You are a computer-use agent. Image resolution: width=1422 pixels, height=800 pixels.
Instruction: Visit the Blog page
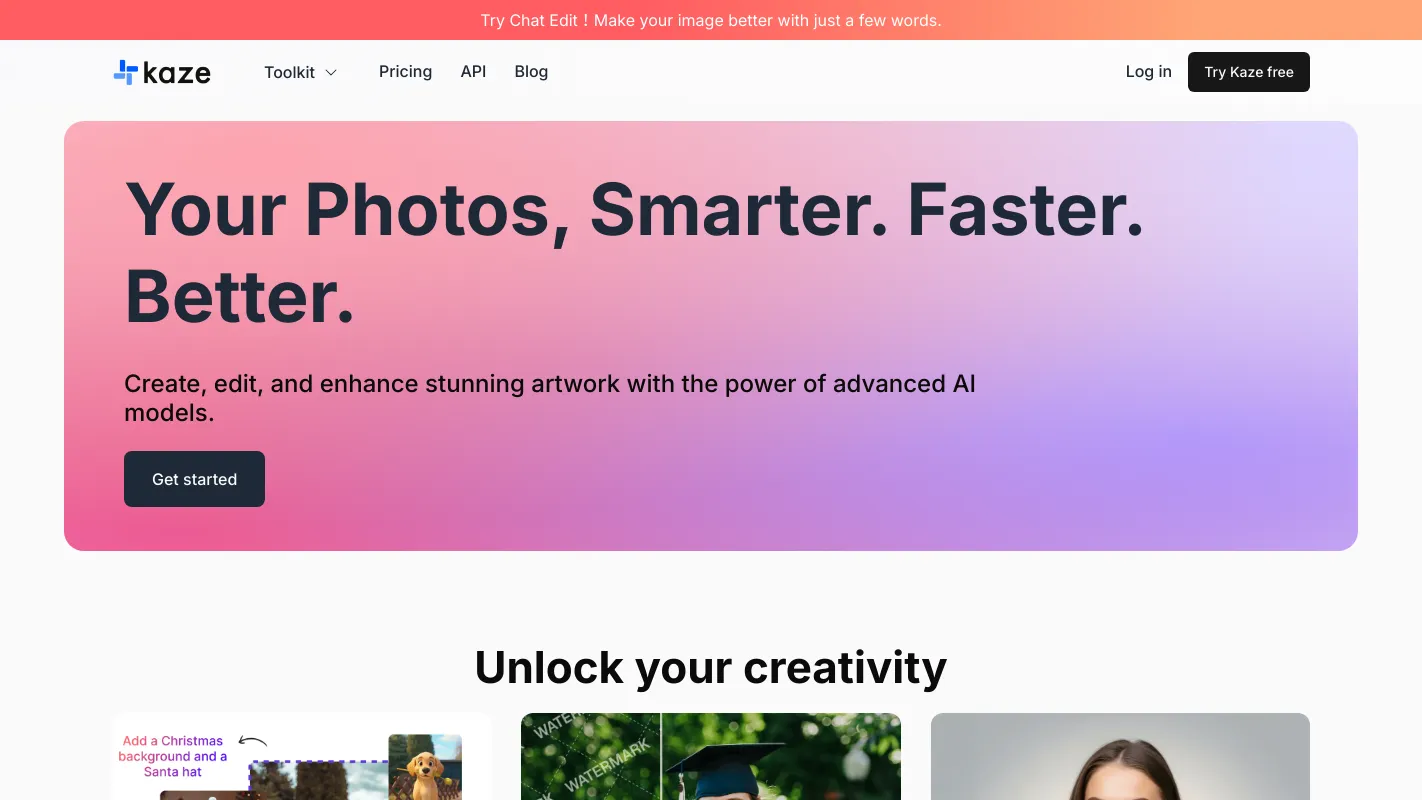(x=531, y=72)
